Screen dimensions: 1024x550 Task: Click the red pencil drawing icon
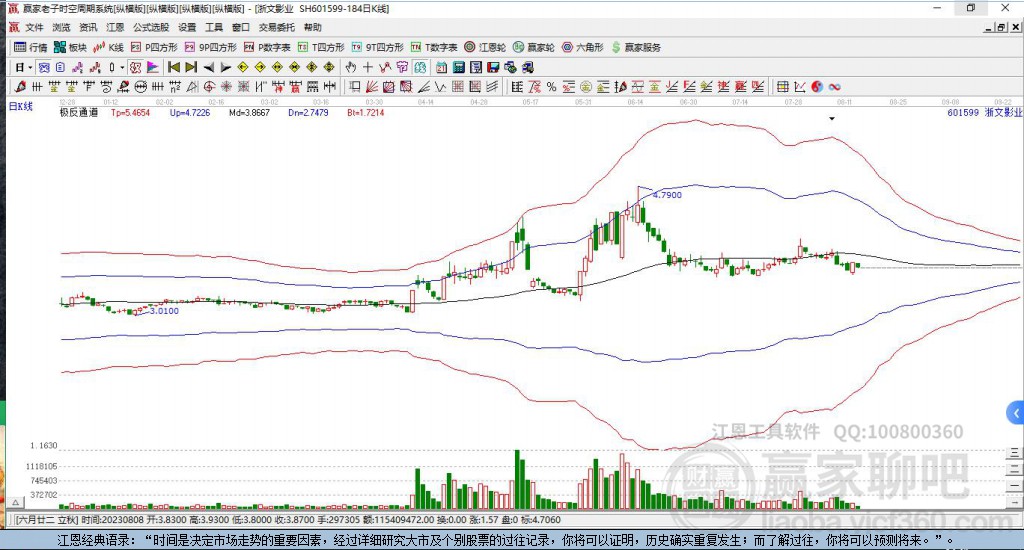[x=20, y=87]
